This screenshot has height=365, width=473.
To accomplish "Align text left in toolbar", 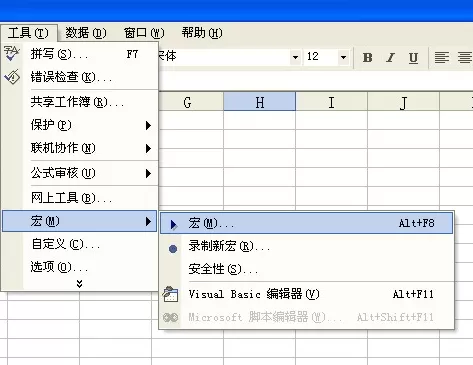I will pyautogui.click(x=442, y=58).
